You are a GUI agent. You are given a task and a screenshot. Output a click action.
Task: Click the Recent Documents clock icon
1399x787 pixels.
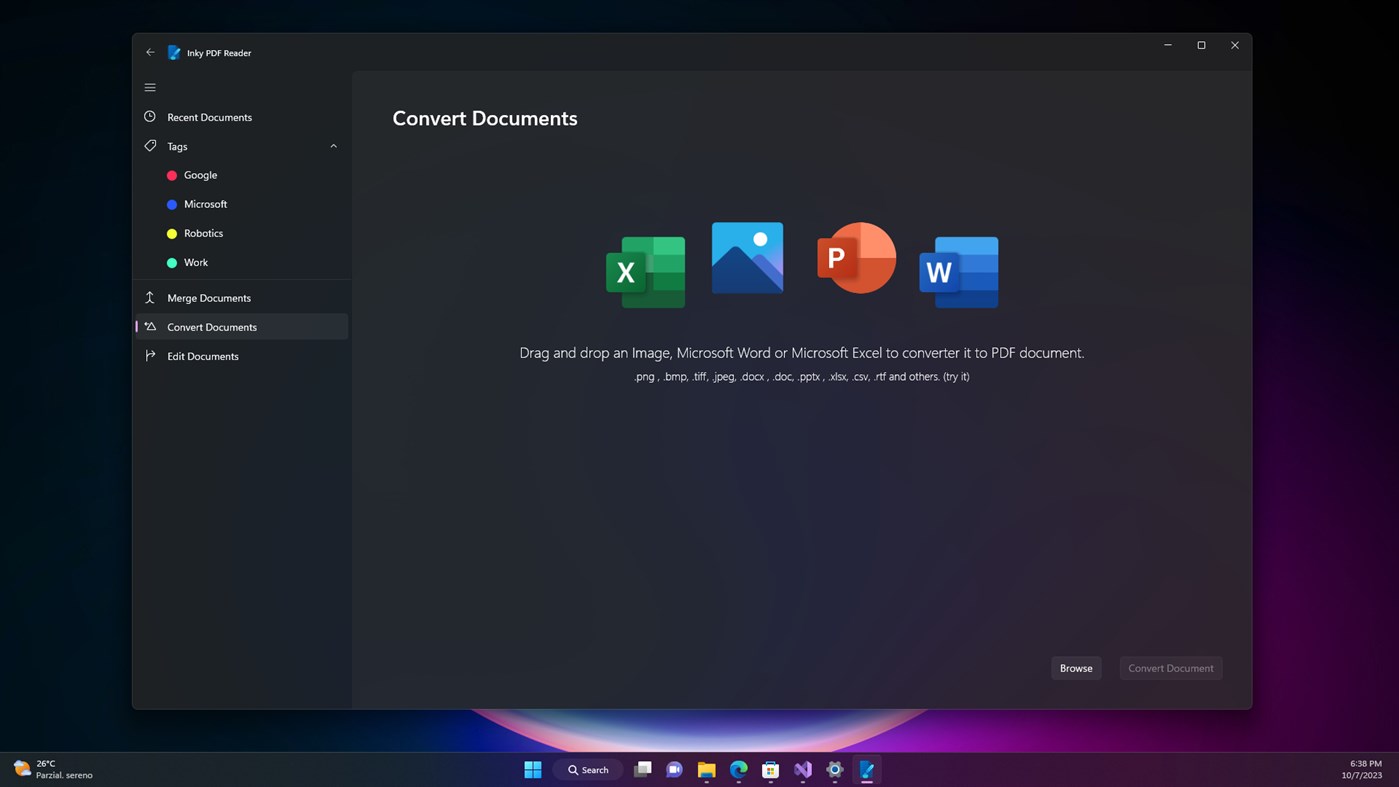pos(149,117)
